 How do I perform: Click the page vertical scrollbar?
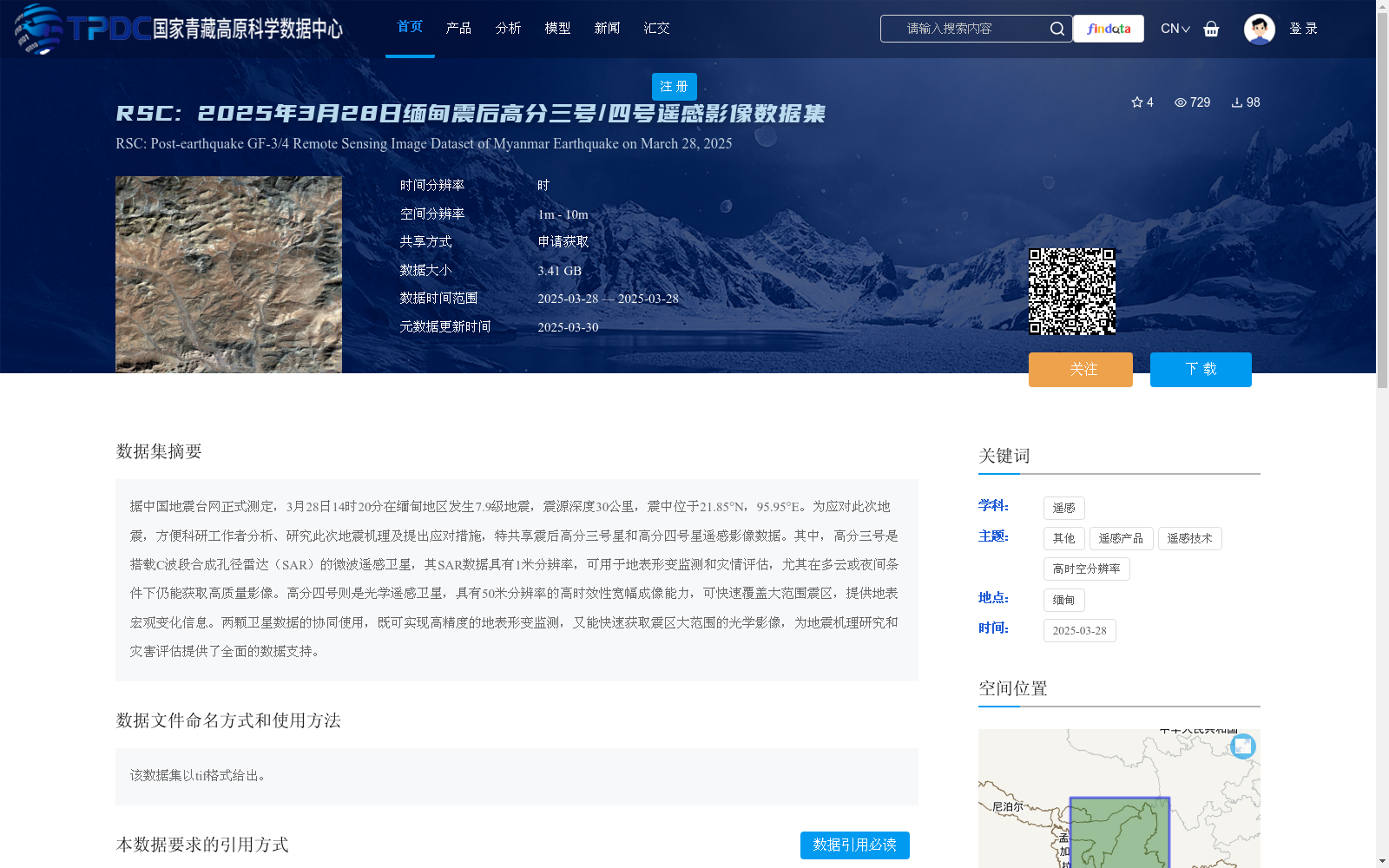point(1382,200)
